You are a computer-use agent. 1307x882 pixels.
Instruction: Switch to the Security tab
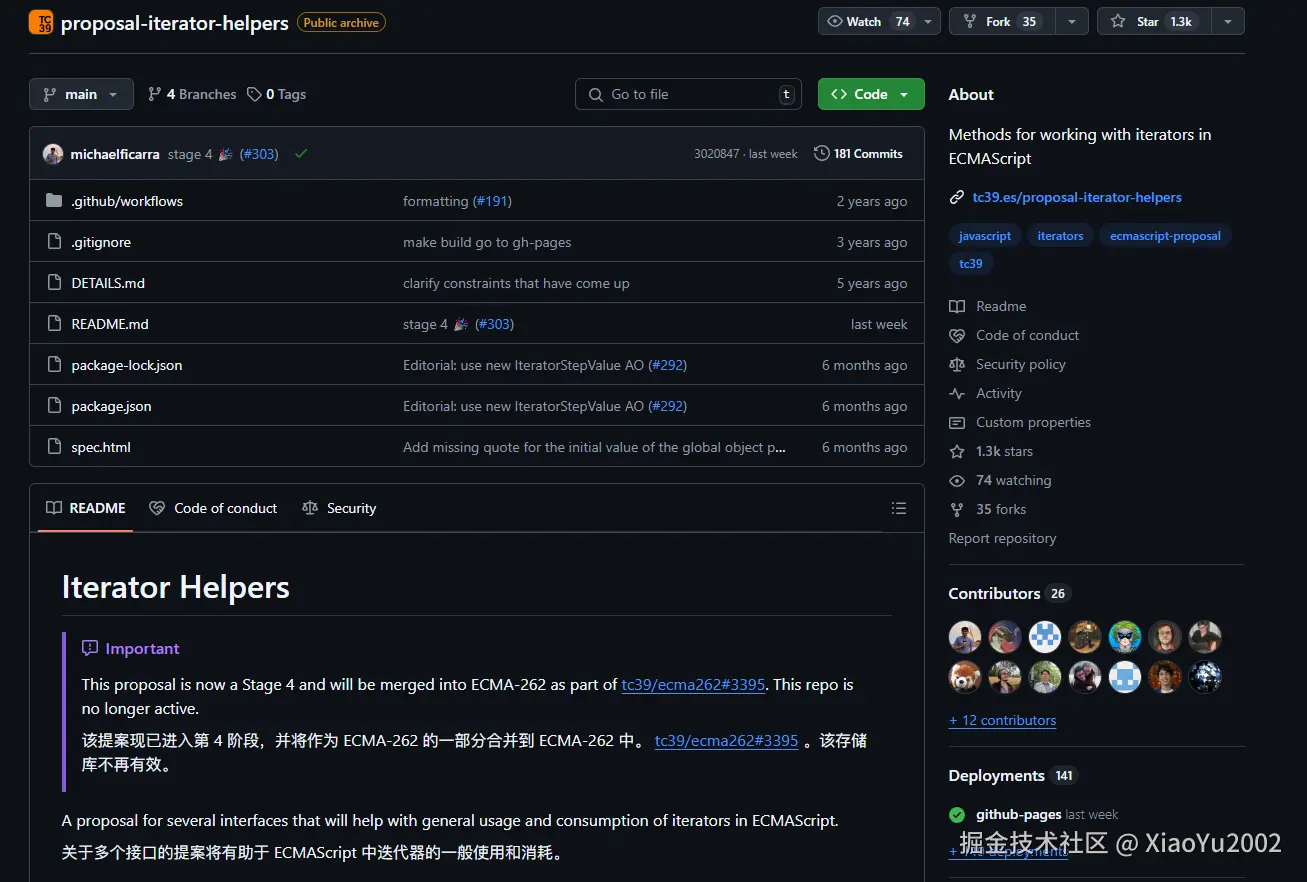click(x=339, y=508)
